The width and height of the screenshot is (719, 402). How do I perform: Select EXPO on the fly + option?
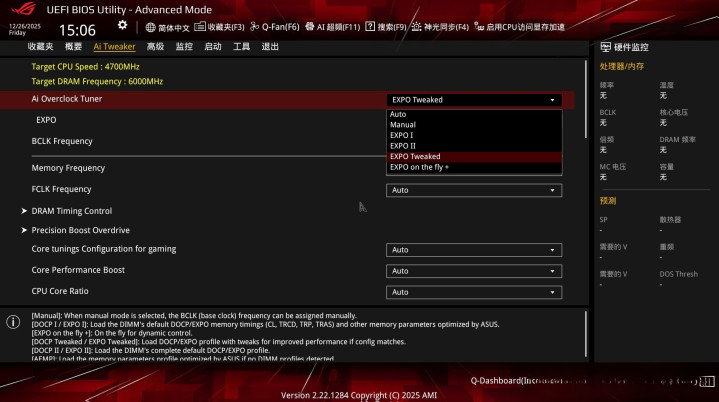tap(474, 167)
